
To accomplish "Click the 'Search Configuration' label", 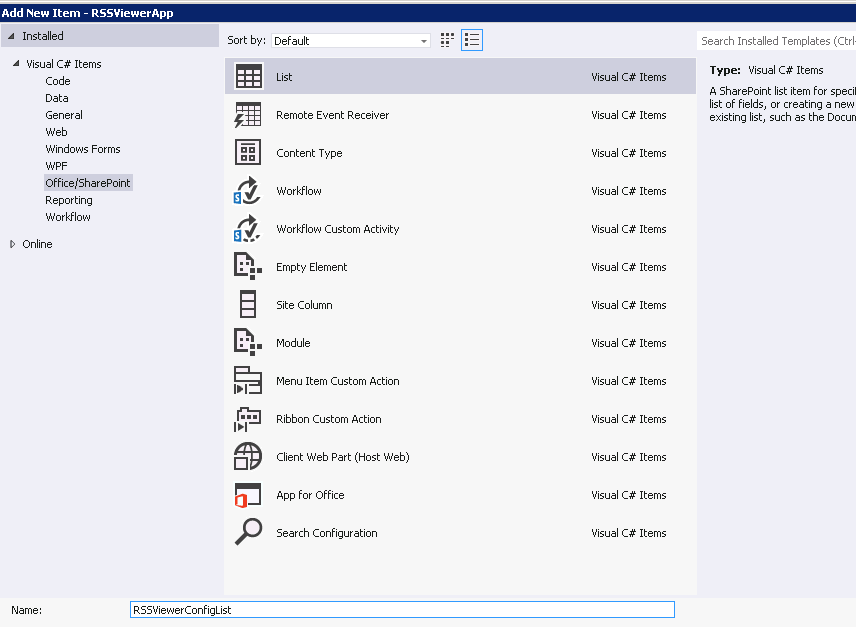I will (326, 533).
